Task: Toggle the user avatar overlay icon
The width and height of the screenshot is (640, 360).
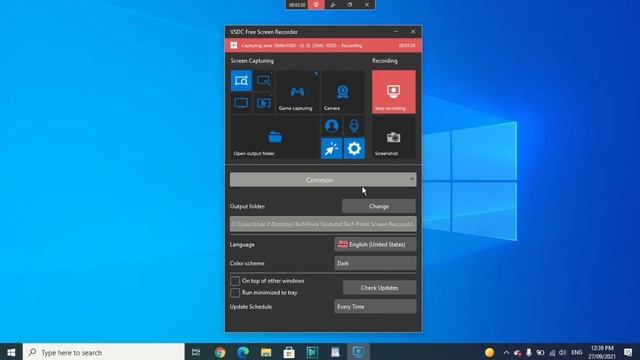Action: (x=331, y=126)
